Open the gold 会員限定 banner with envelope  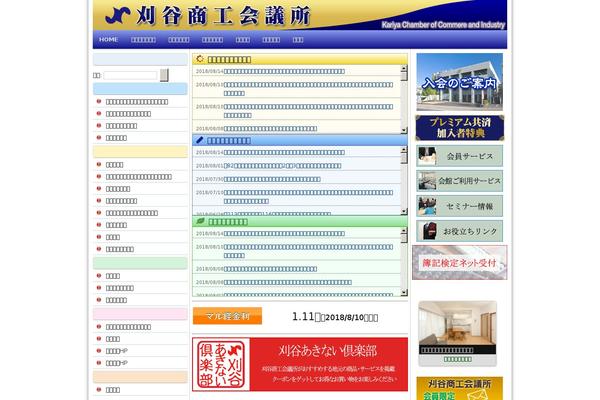(x=460, y=389)
